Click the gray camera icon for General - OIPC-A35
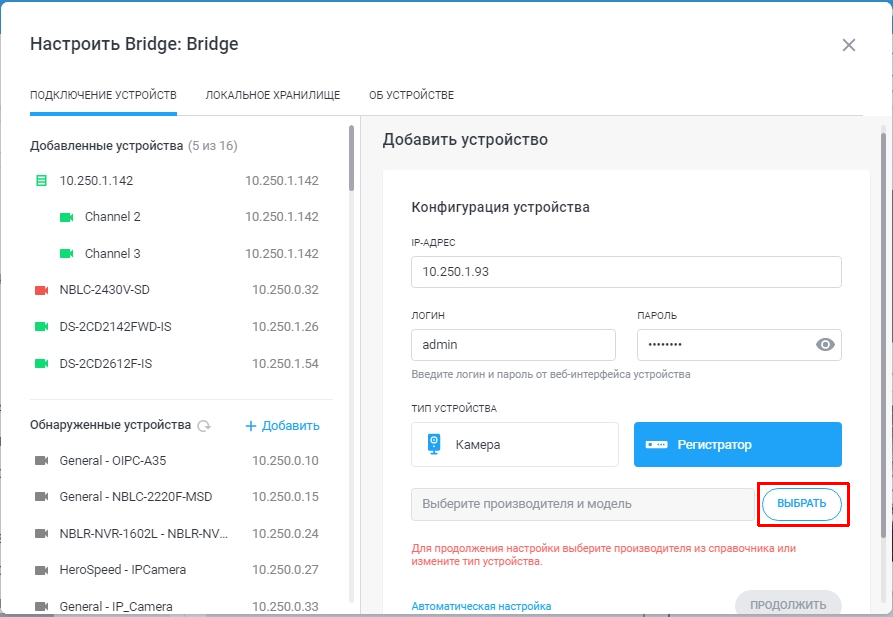 (x=42, y=460)
